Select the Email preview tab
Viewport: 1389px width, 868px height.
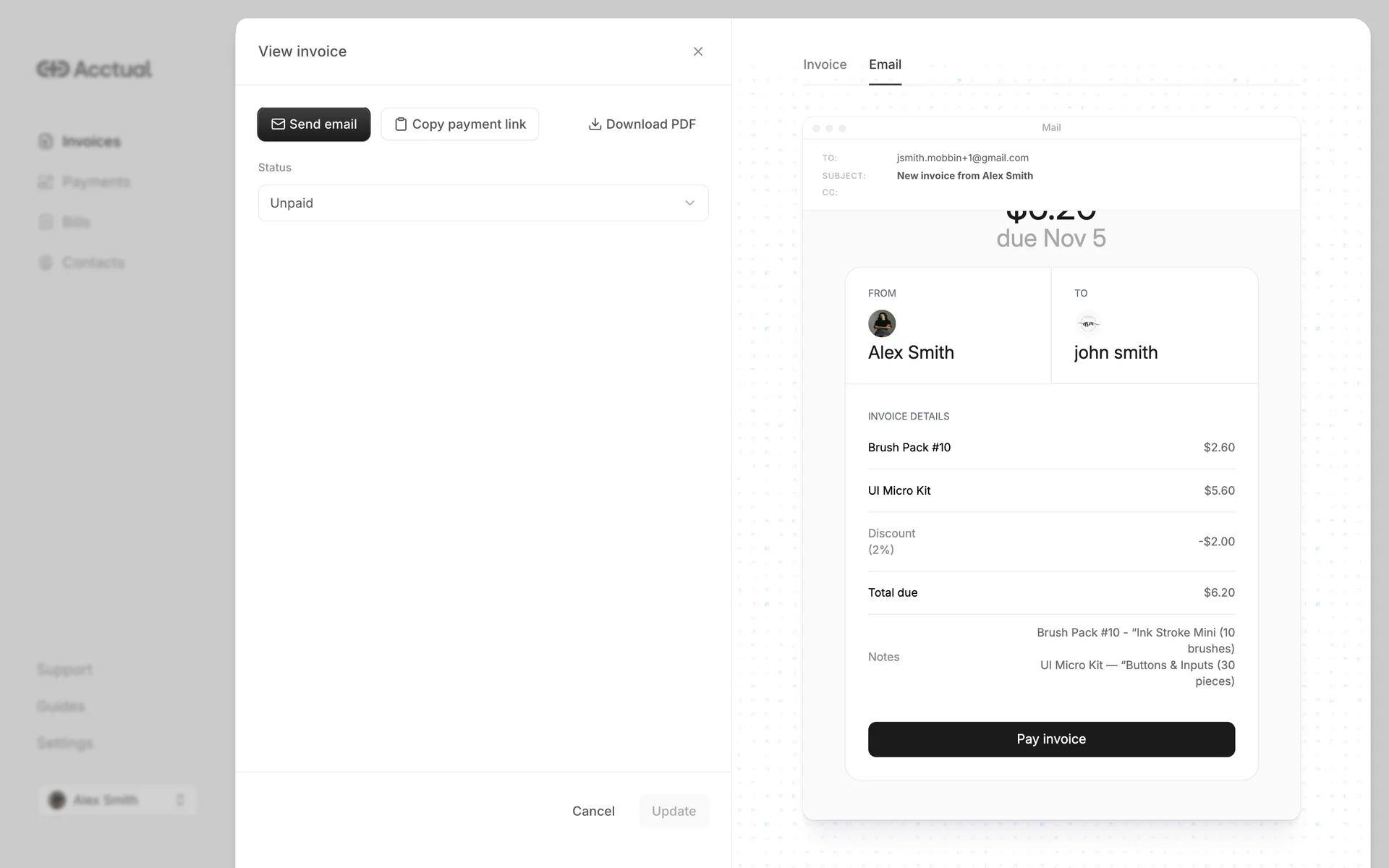point(885,64)
